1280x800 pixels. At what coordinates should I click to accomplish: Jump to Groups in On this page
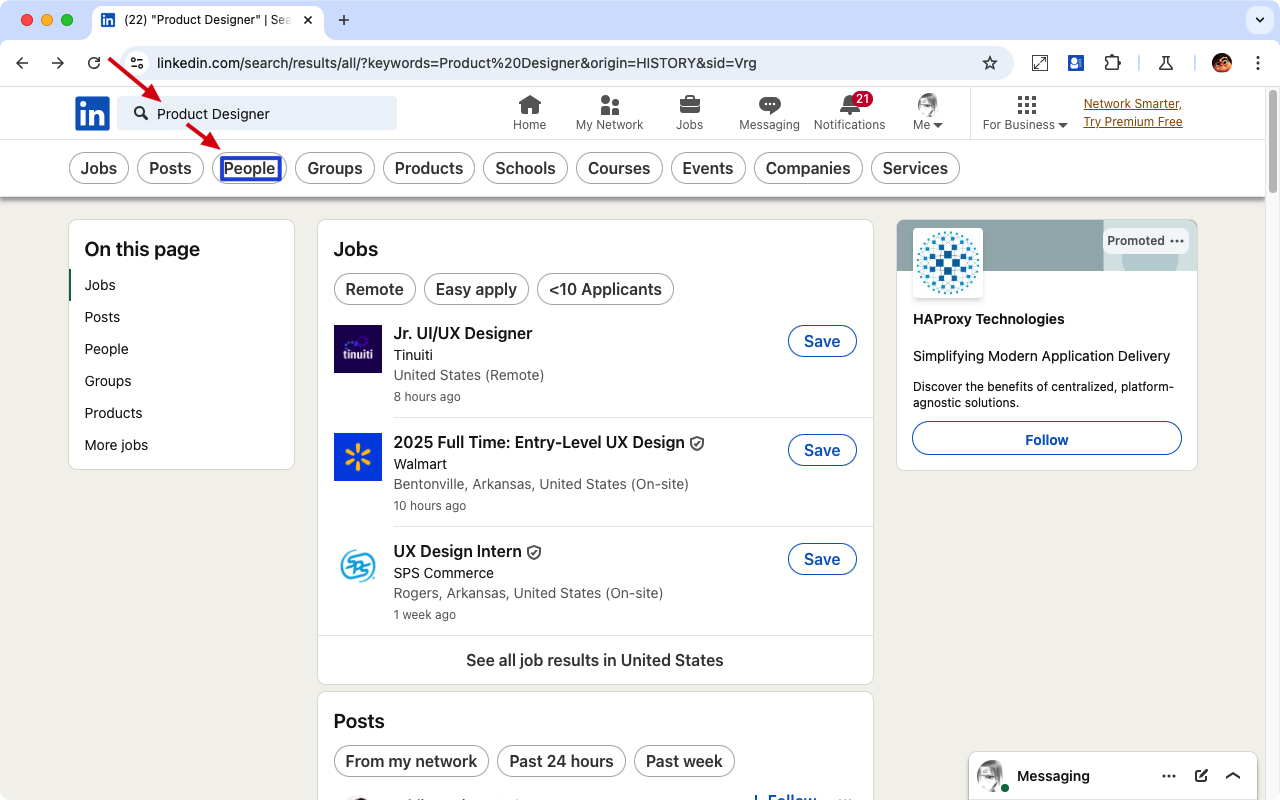click(108, 381)
